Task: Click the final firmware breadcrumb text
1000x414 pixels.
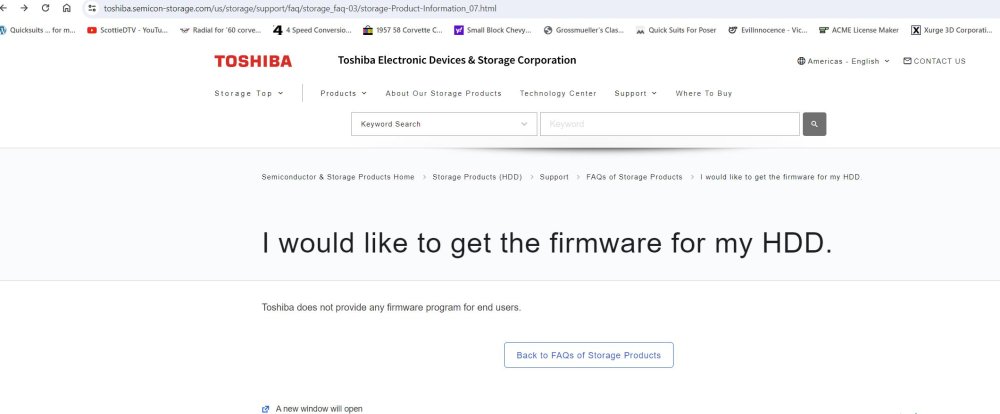Action: 781,177
